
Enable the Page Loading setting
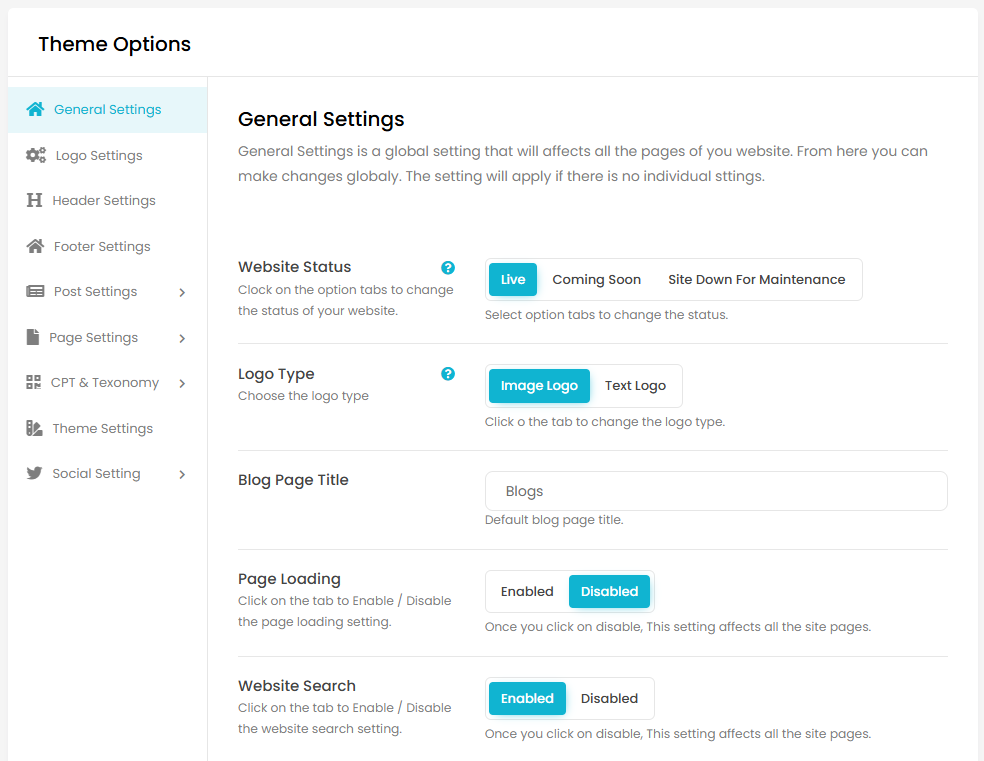point(527,591)
